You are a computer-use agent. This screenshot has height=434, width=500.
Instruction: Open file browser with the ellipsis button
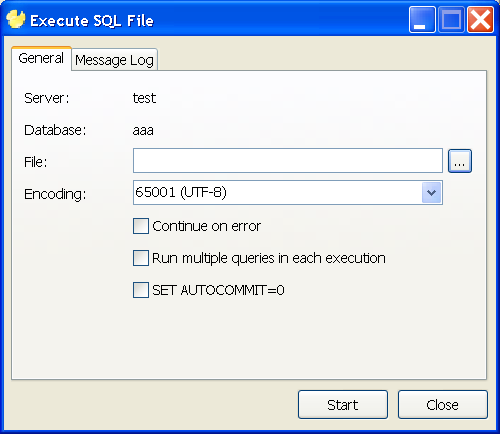[460, 161]
